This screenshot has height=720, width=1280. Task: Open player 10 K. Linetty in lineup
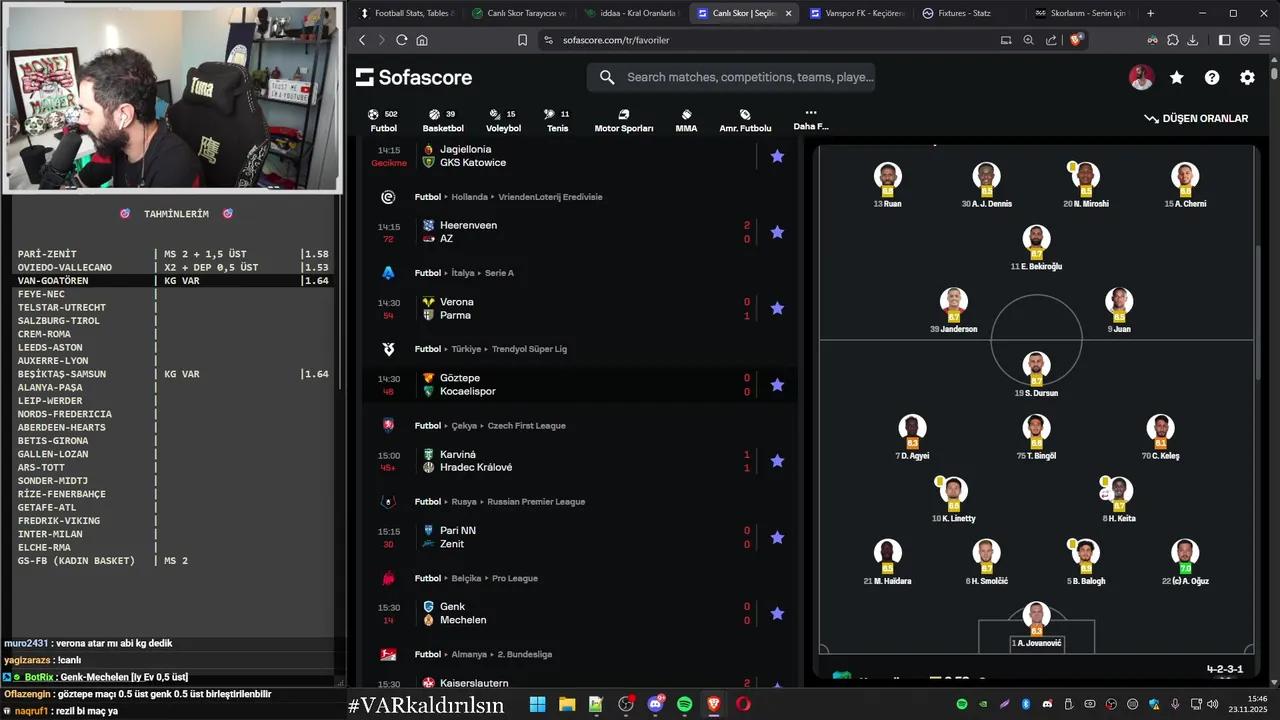953,500
